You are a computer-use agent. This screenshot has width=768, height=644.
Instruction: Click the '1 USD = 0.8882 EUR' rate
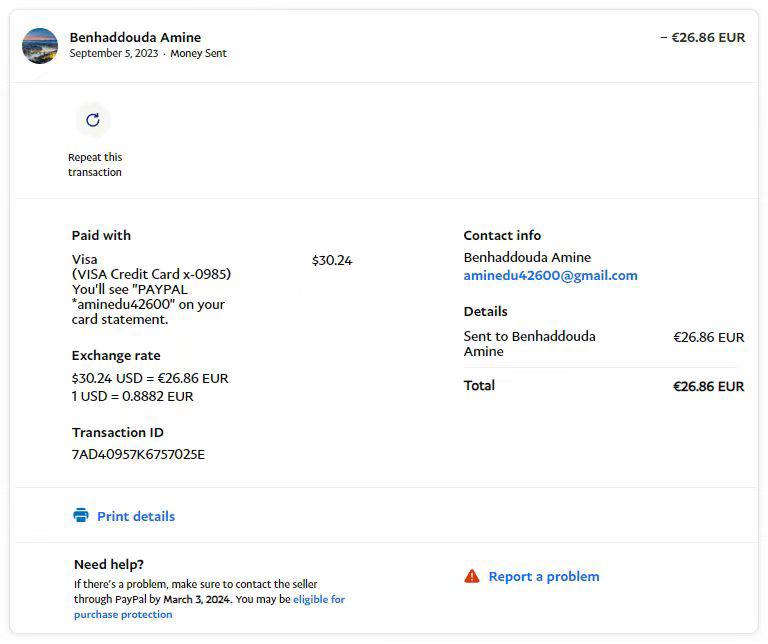click(133, 396)
